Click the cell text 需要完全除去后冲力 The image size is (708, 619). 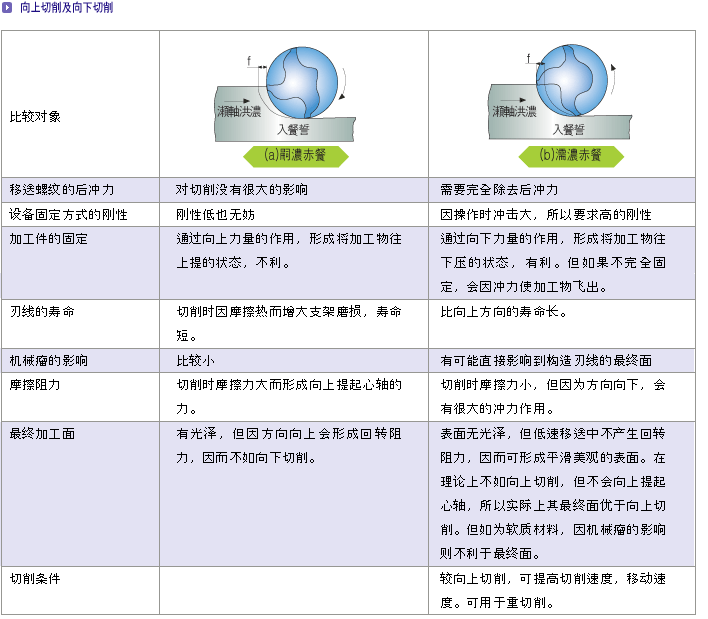(x=498, y=189)
